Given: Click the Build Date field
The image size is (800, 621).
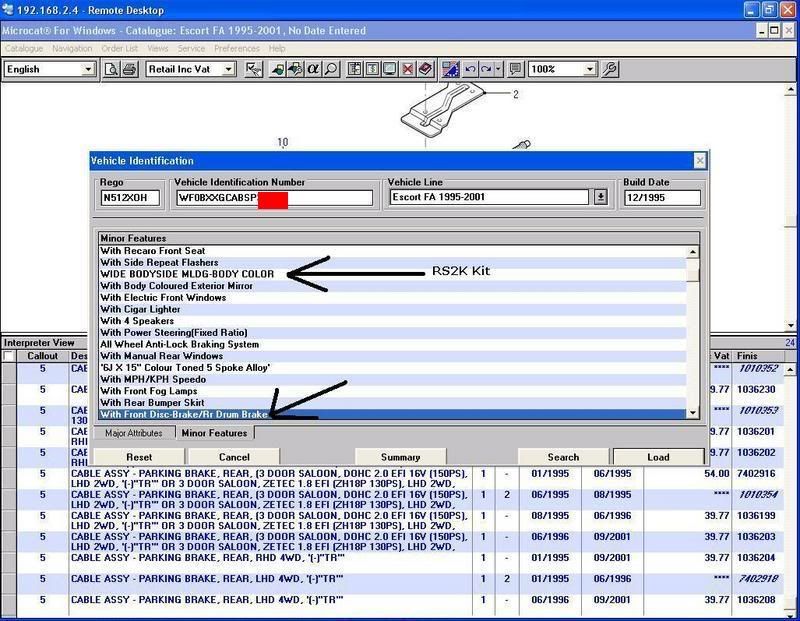Looking at the screenshot, I should click(662, 197).
